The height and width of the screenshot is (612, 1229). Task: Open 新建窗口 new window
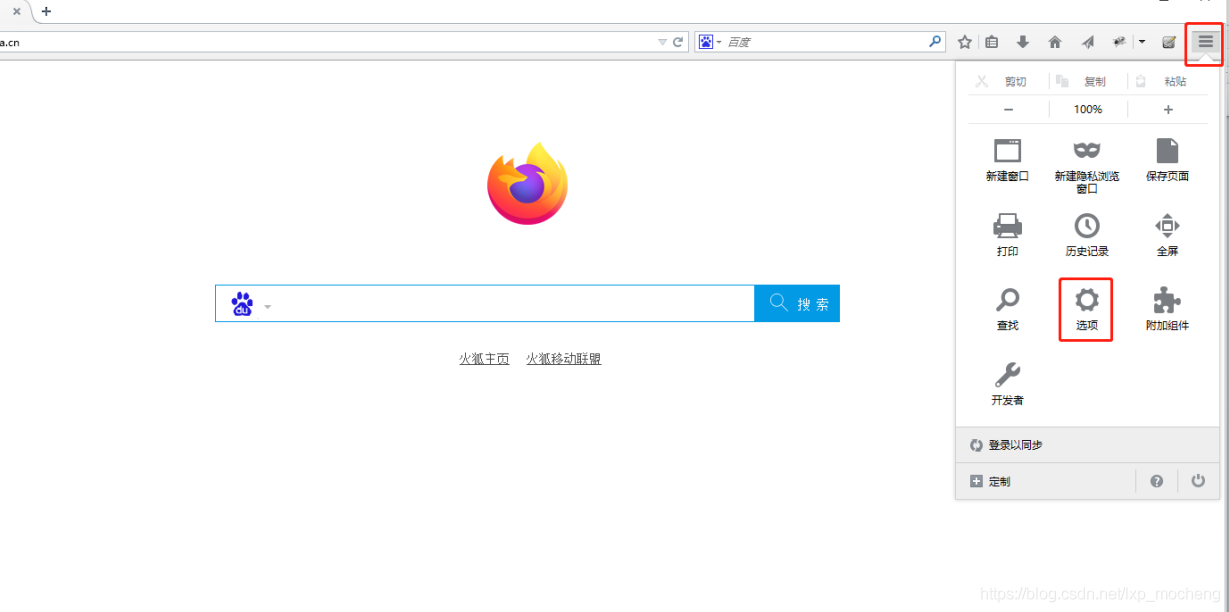[1007, 160]
